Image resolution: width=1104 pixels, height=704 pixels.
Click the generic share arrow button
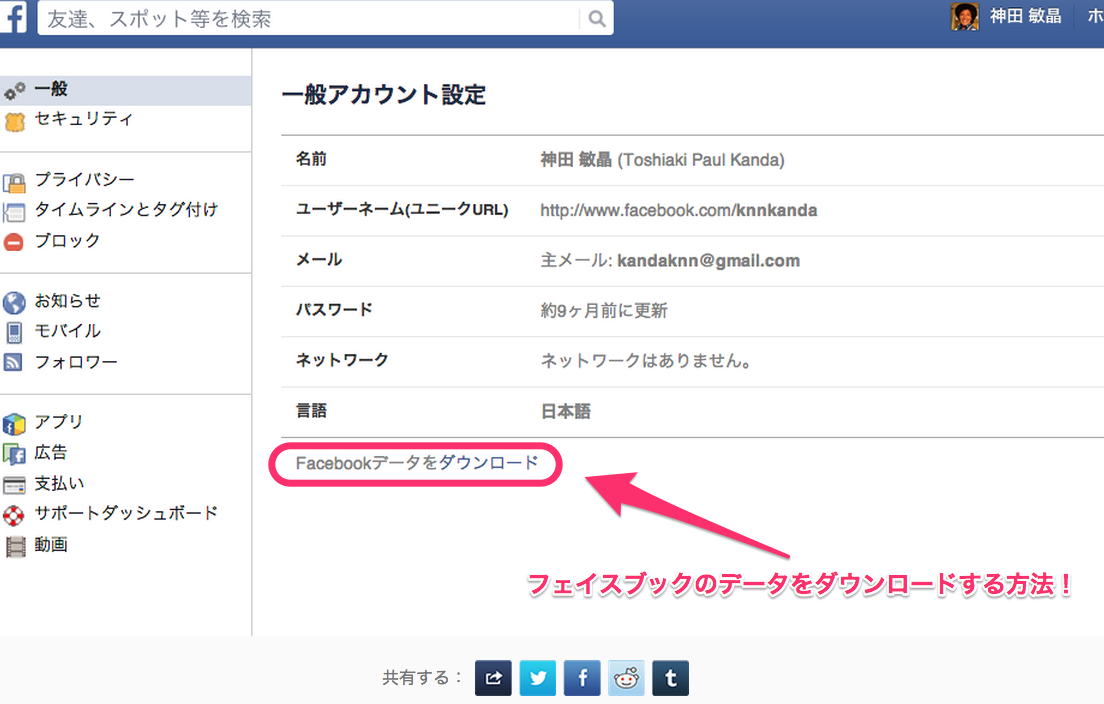point(493,678)
